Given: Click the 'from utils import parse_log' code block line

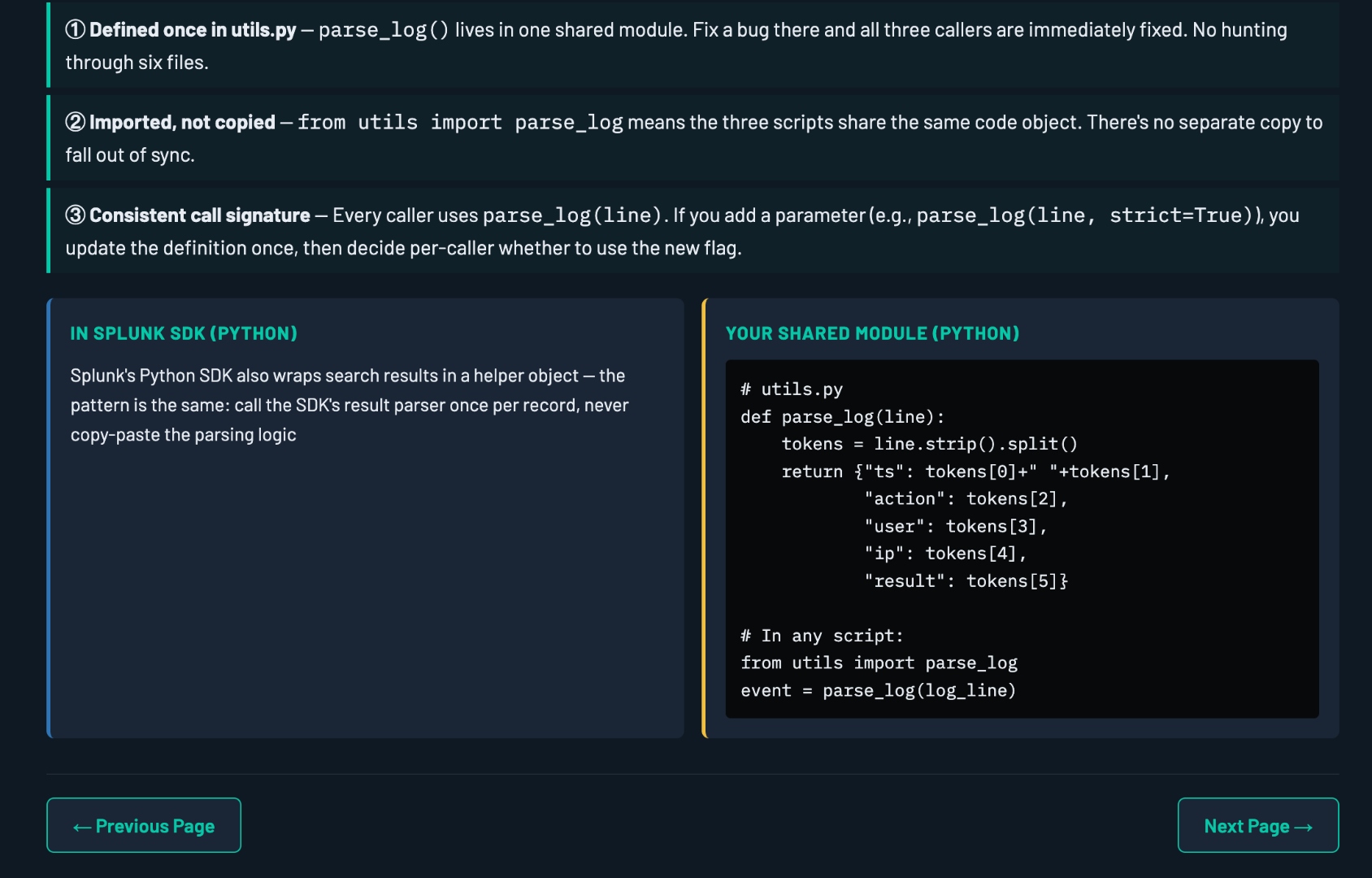Looking at the screenshot, I should 879,663.
